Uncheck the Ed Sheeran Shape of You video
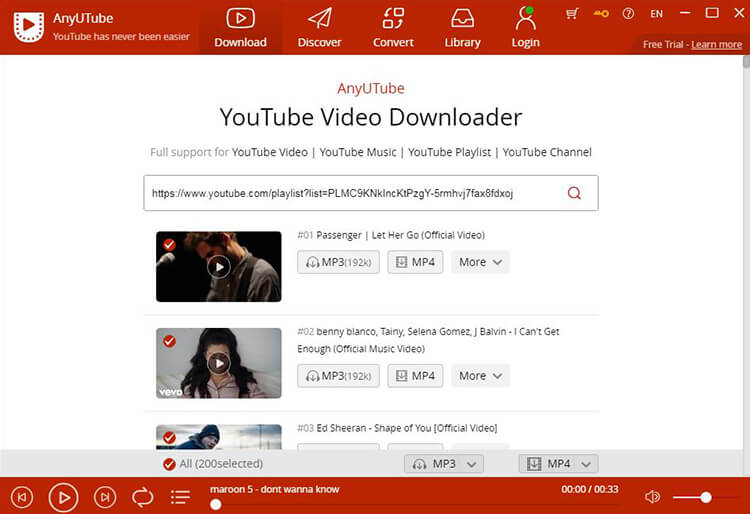The width and height of the screenshot is (750, 514). click(x=169, y=437)
